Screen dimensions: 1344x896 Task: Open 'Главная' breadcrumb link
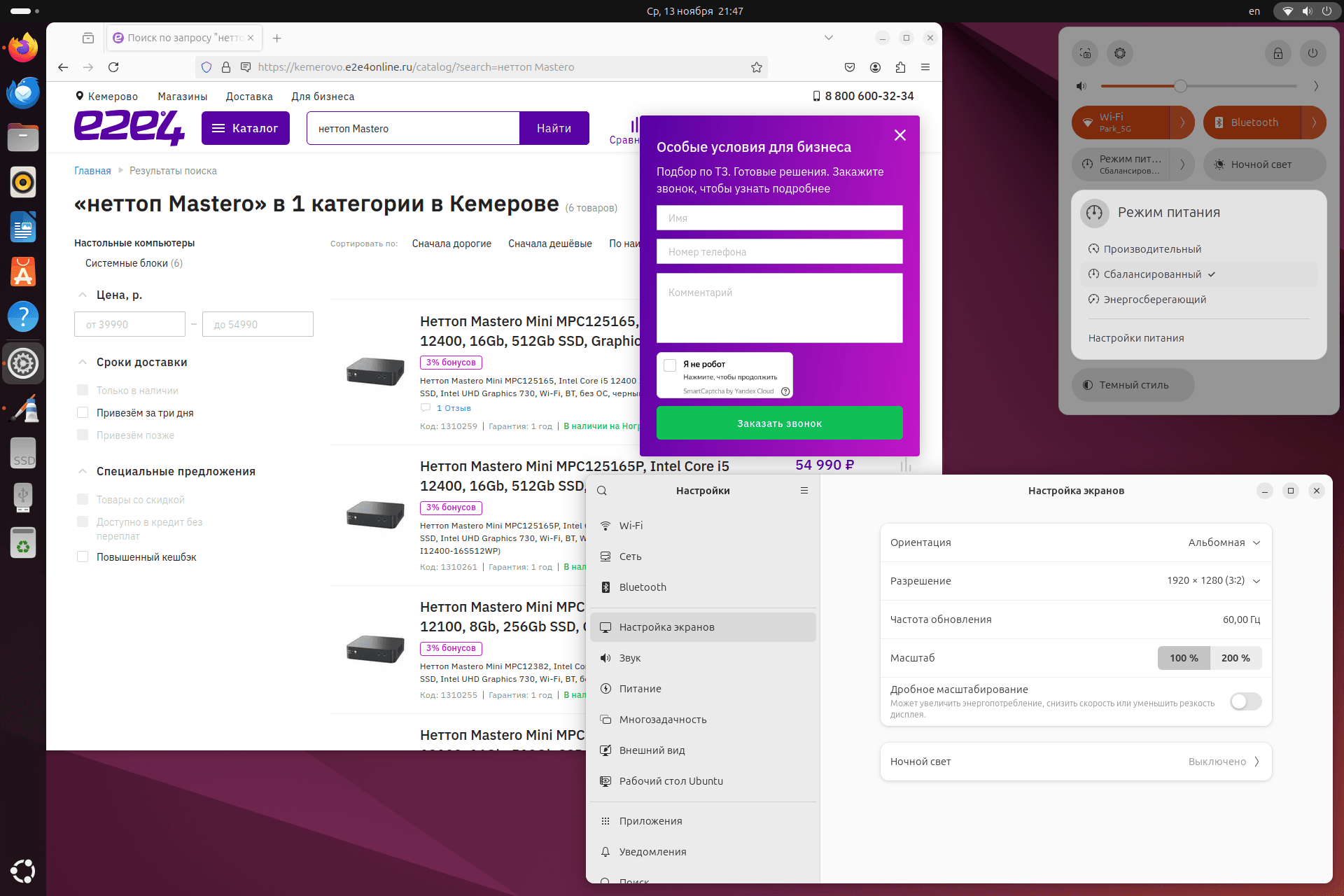click(x=92, y=171)
